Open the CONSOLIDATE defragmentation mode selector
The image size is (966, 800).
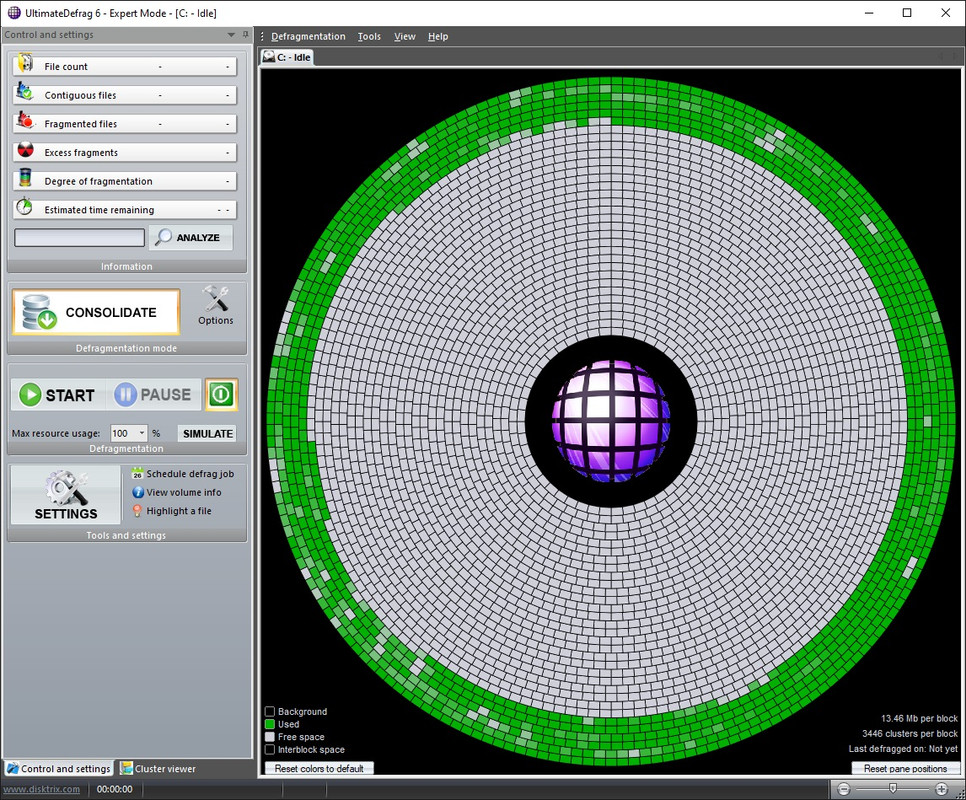click(x=96, y=313)
